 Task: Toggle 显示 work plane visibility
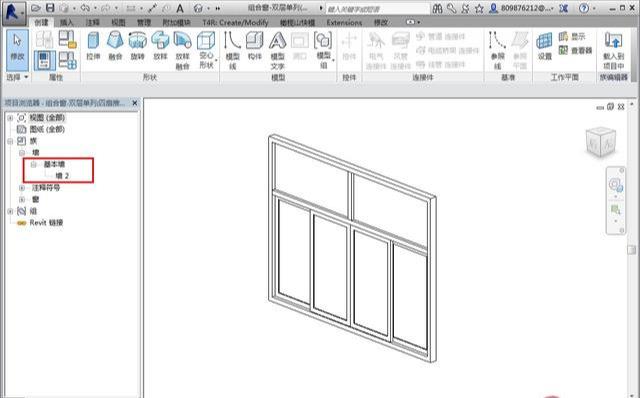tap(572, 37)
